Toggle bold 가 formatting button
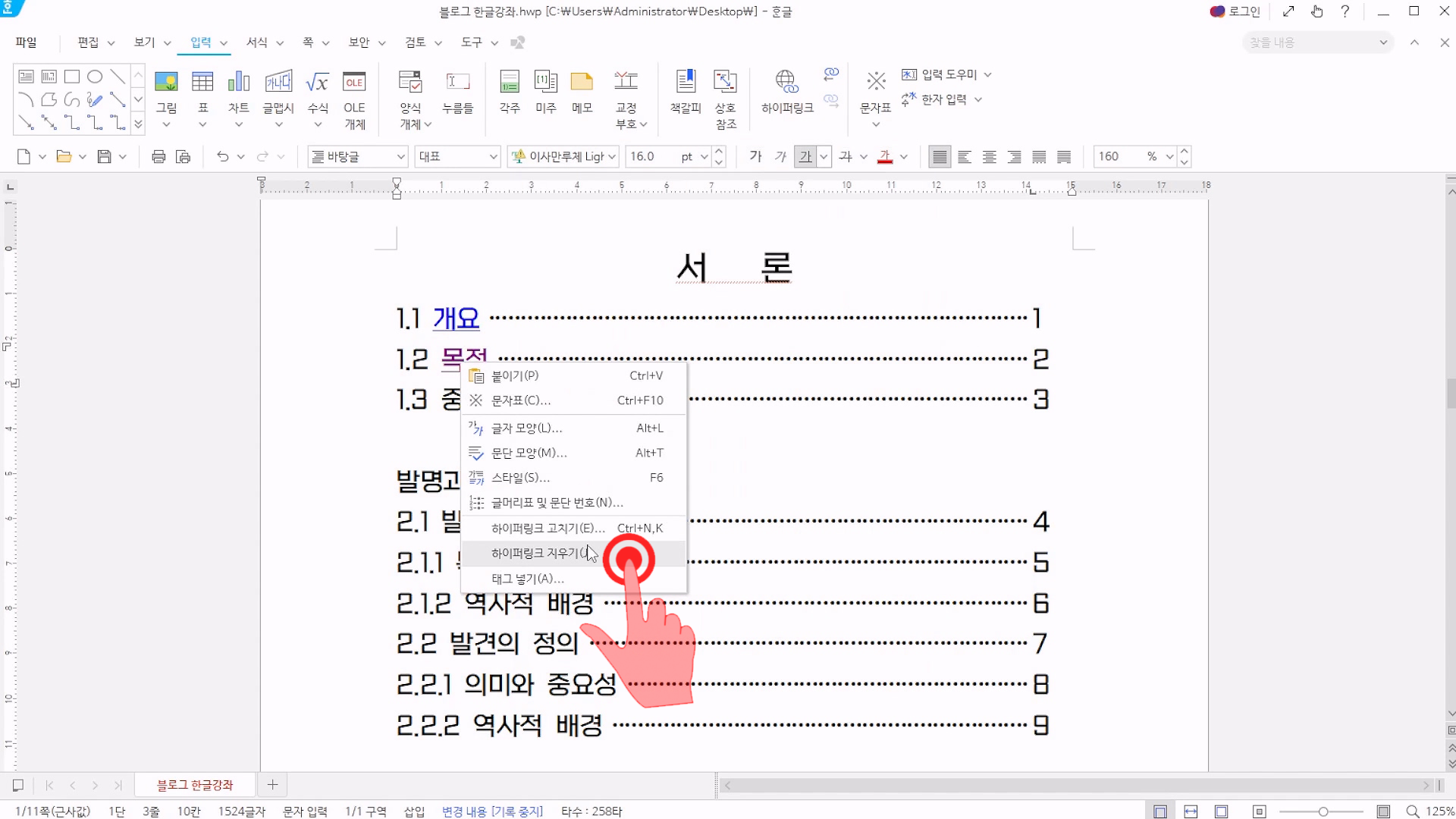 click(755, 156)
